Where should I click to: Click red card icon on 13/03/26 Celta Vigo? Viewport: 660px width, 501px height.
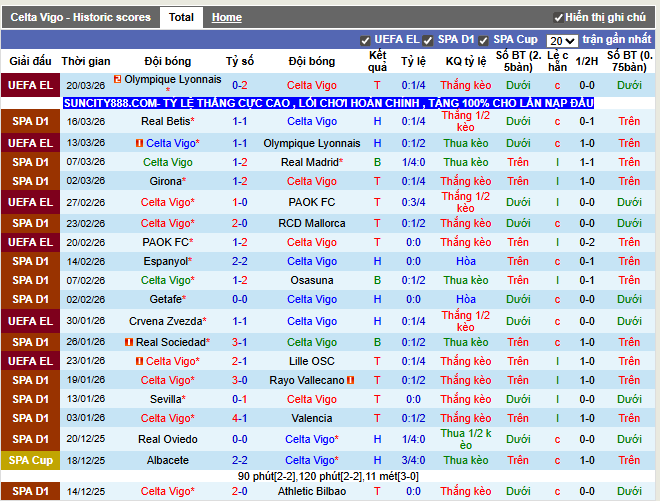(x=139, y=143)
